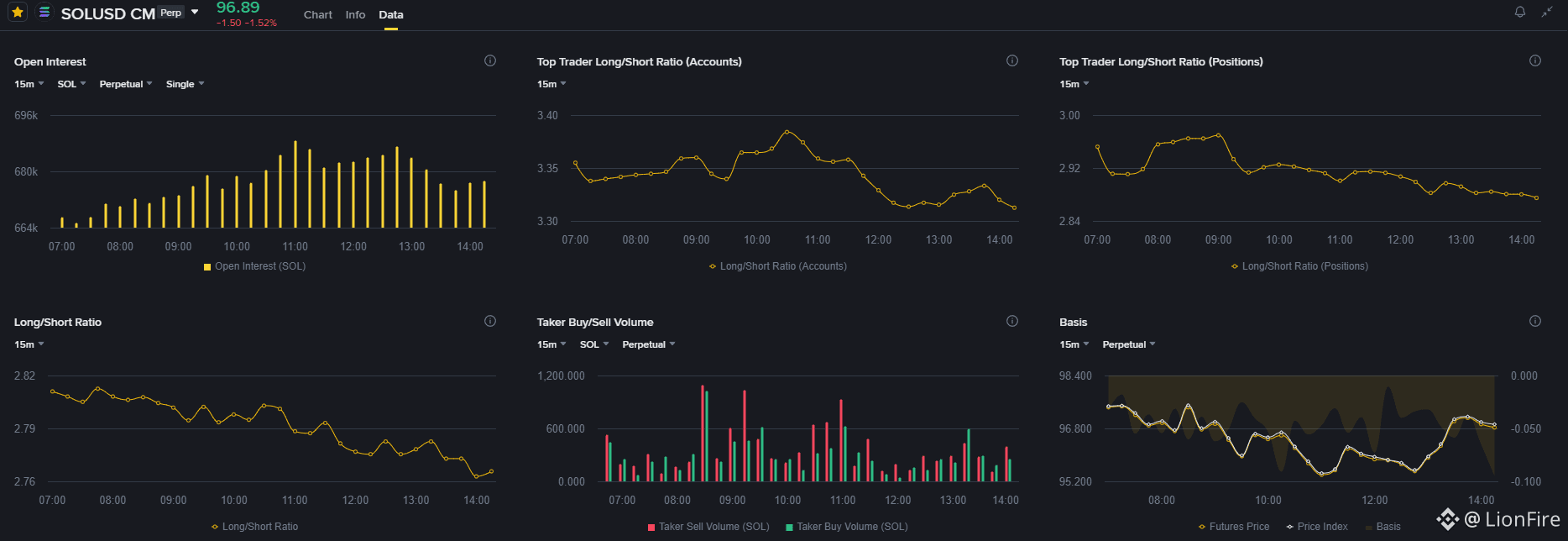Toggle Taker Sell Volume (SOL) legend
Image resolution: width=1568 pixels, height=541 pixels.
pyautogui.click(x=708, y=527)
